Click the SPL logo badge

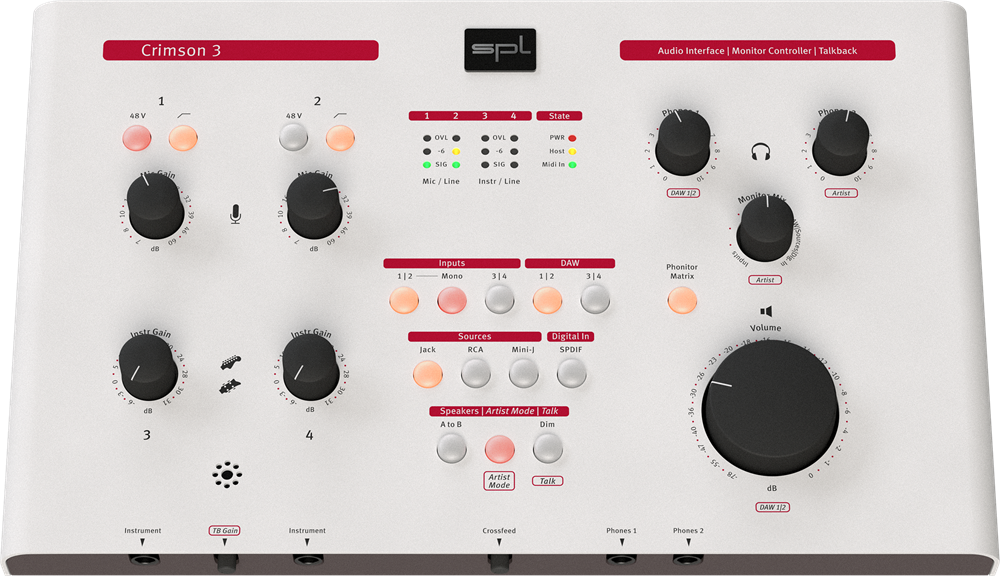[x=500, y=49]
